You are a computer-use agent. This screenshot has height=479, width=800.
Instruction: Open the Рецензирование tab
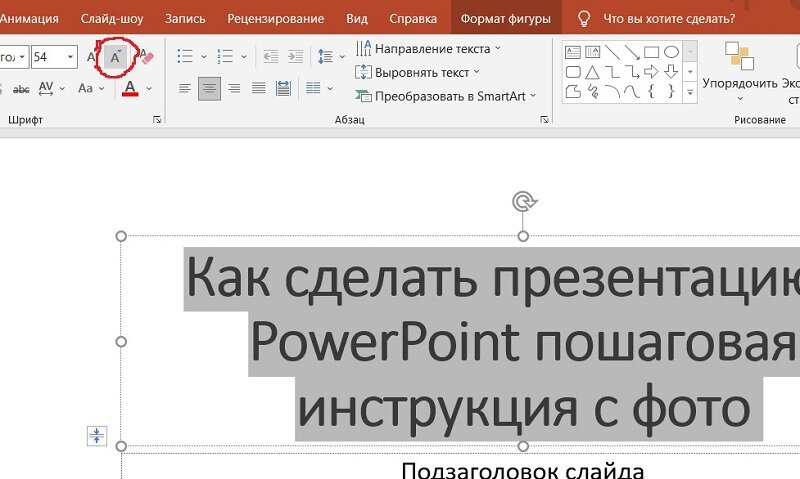276,19
